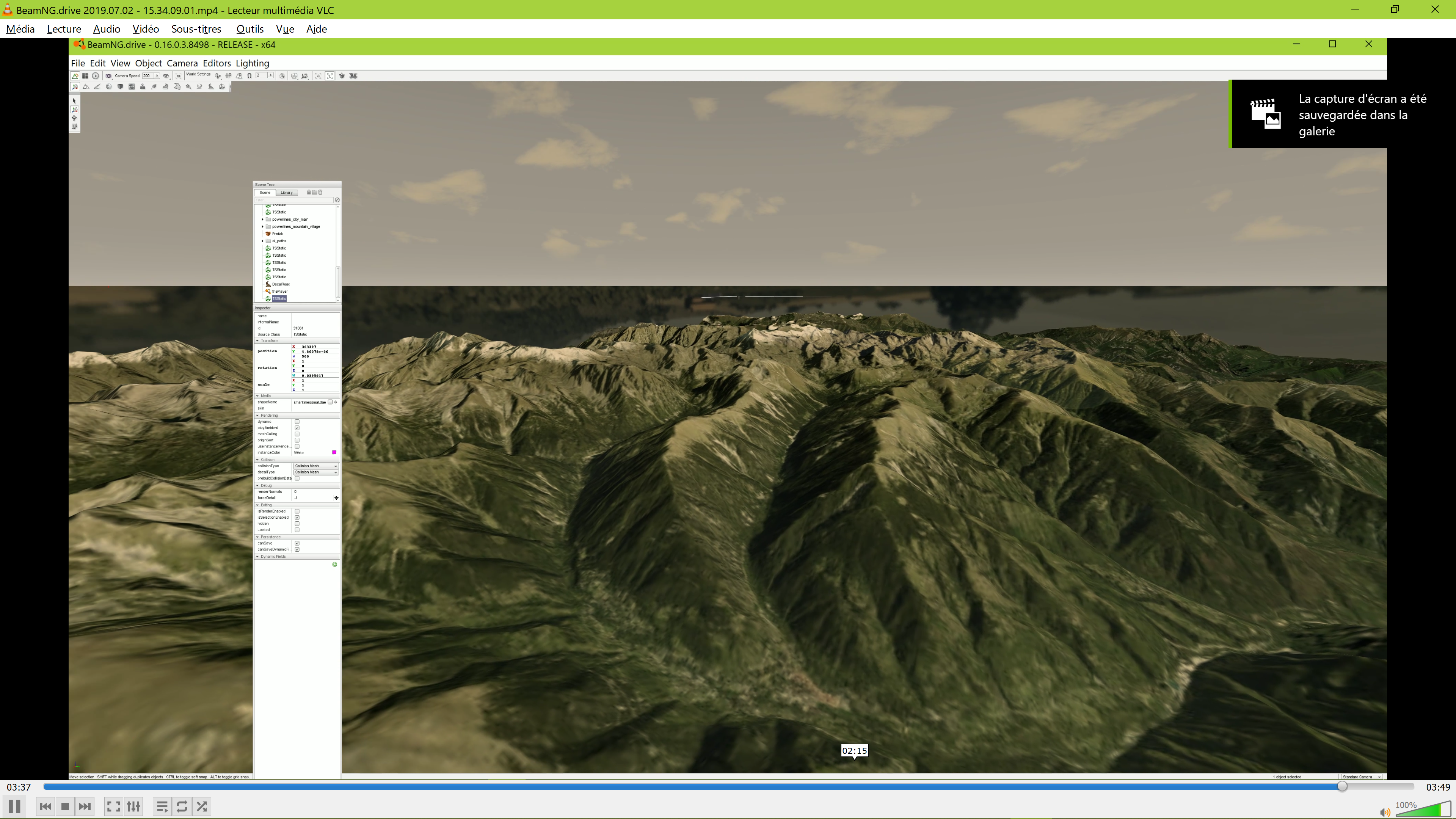The height and width of the screenshot is (819, 1456).
Task: Open the decalType dropdown
Action: click(315, 472)
